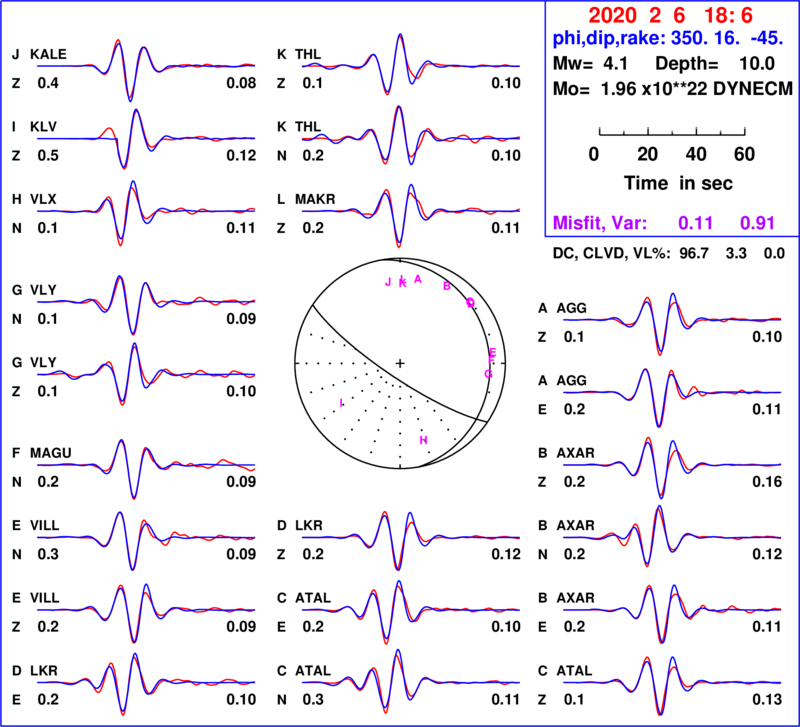Click the KLV Z waveform trace
This screenshot has height=727, width=800.
click(146, 139)
